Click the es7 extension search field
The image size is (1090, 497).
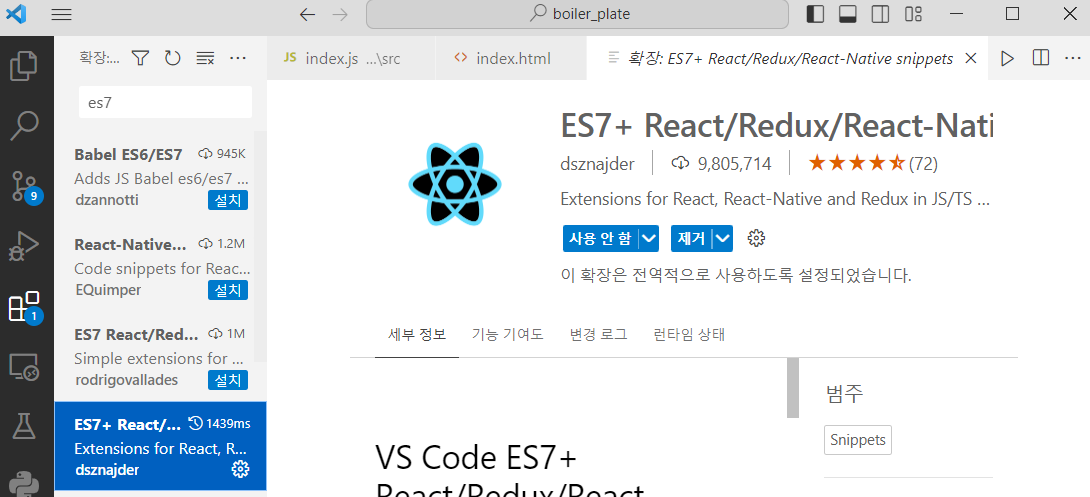coord(165,102)
